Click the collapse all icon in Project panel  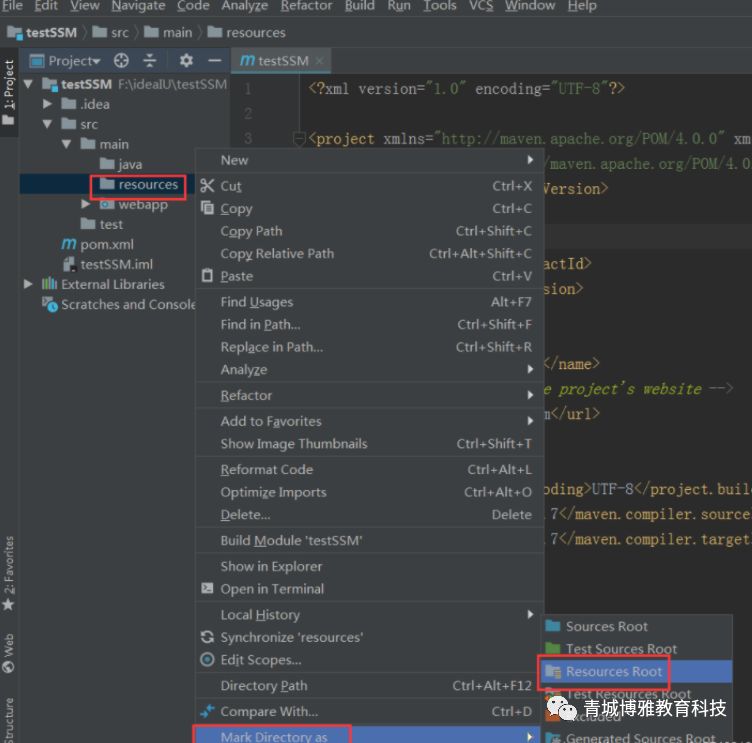pyautogui.click(x=150, y=61)
